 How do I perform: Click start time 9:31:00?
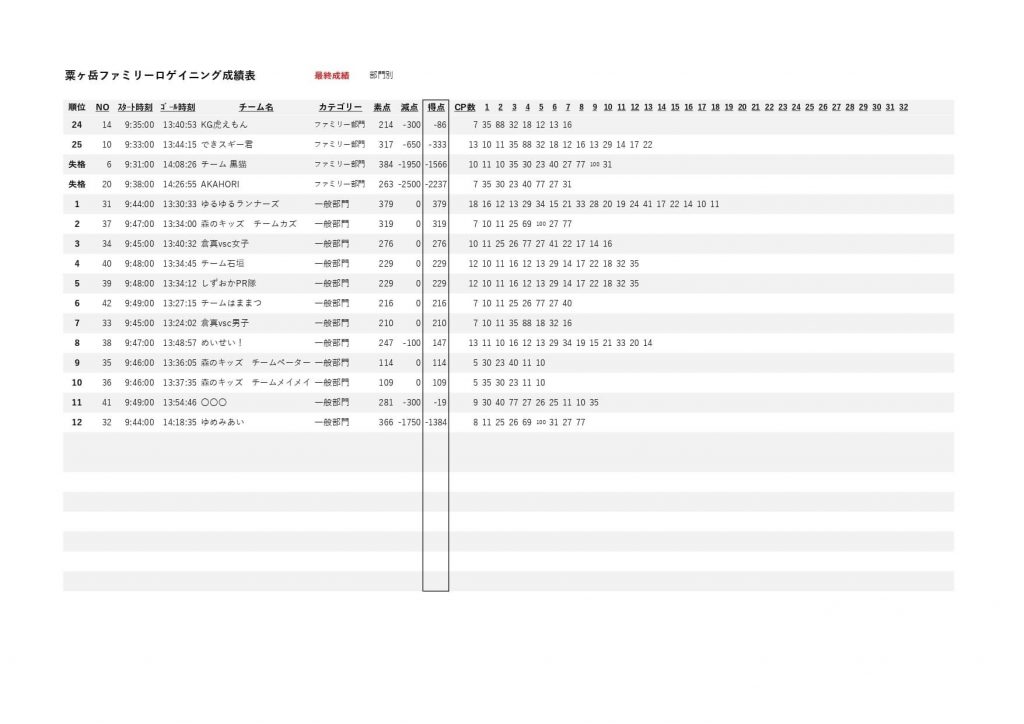pyautogui.click(x=139, y=165)
